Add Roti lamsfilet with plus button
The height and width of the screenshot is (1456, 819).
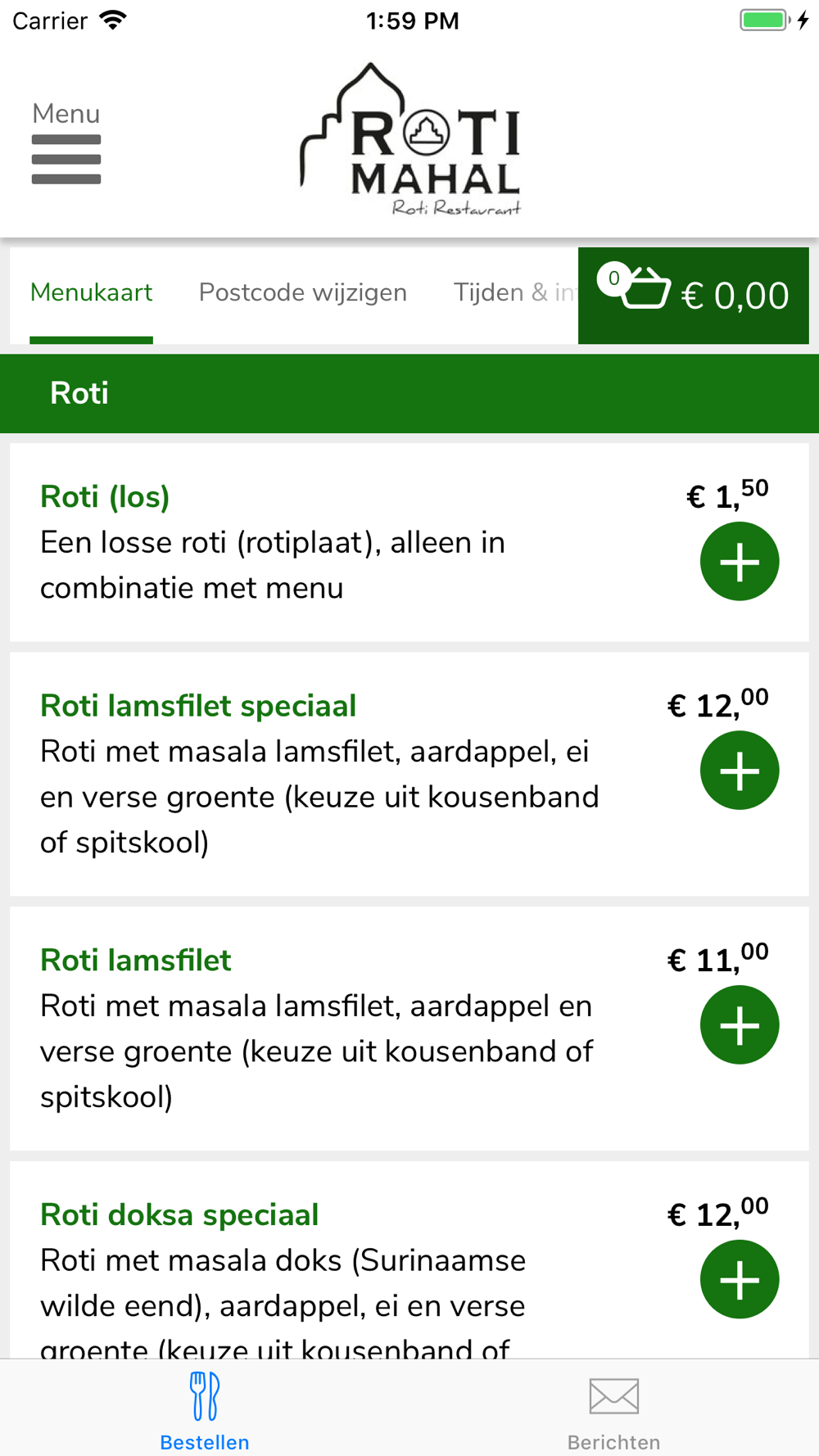pos(740,1025)
